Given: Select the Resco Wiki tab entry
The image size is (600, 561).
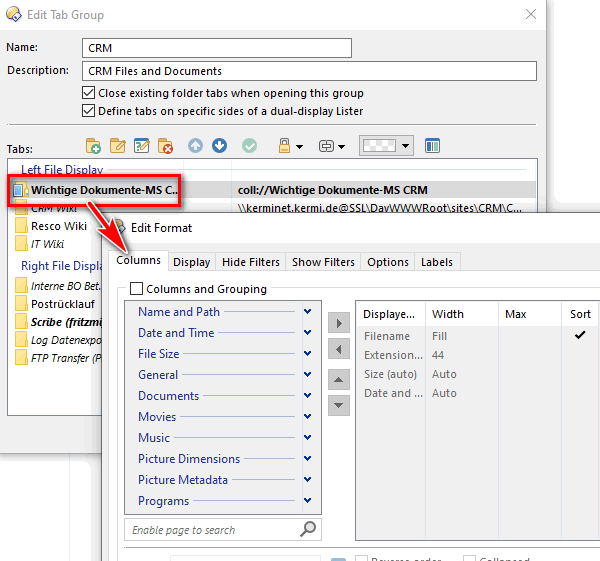Looking at the screenshot, I should pos(59,226).
